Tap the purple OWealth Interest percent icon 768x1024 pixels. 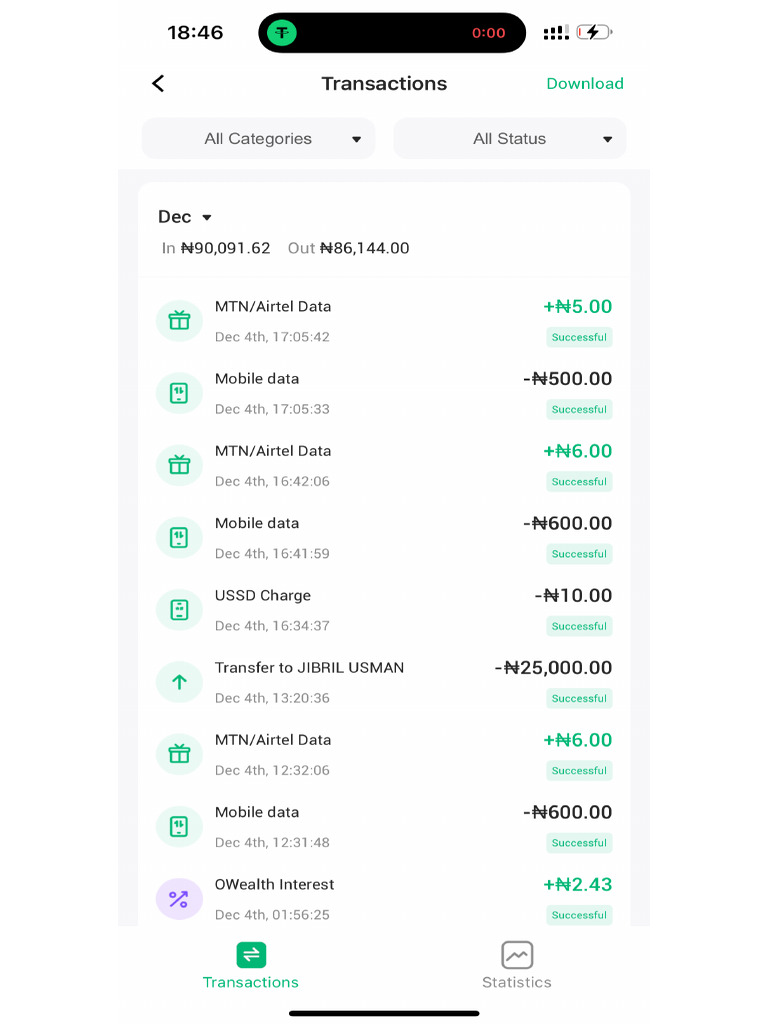point(179,899)
